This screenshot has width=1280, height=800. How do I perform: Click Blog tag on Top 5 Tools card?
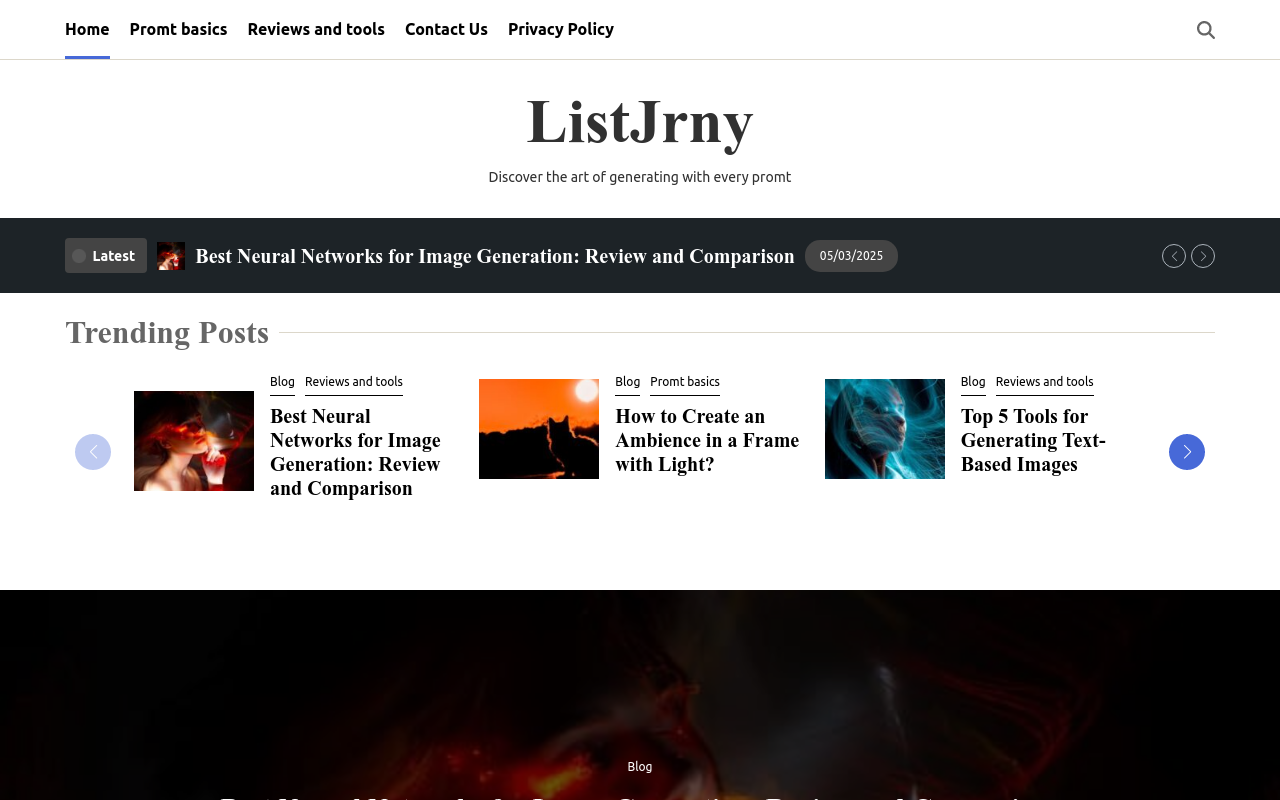click(973, 382)
